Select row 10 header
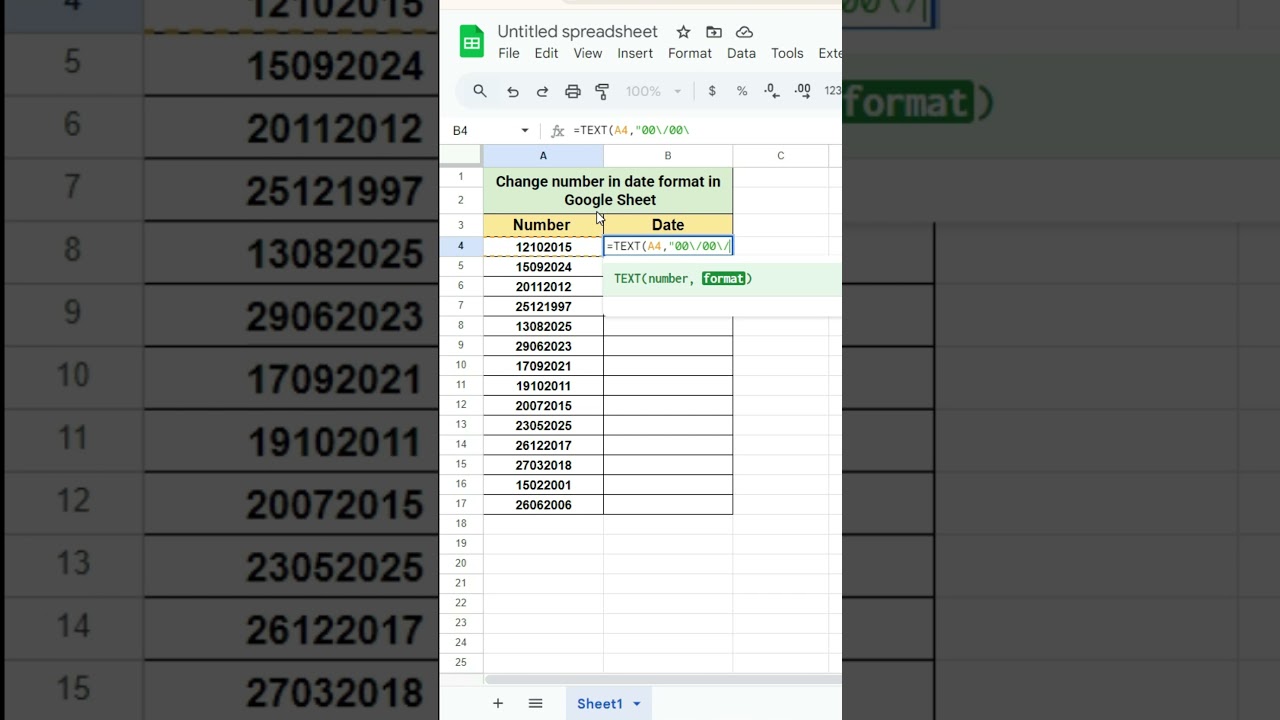The height and width of the screenshot is (720, 1280). 461,365
